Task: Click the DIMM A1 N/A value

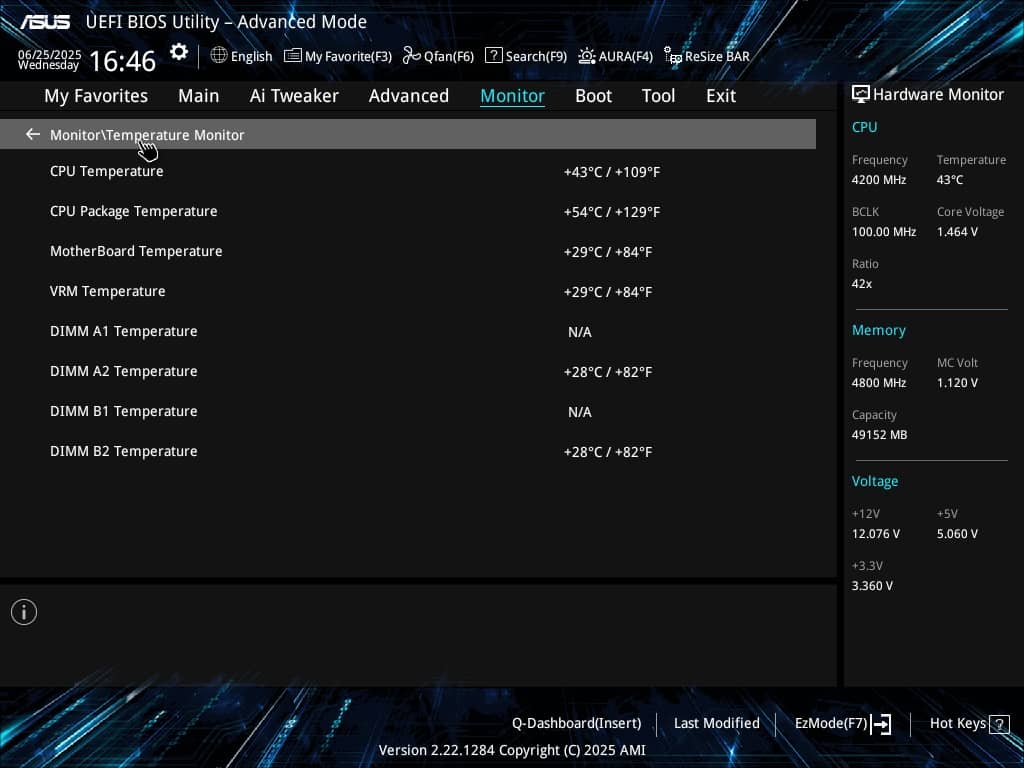Action: tap(580, 332)
